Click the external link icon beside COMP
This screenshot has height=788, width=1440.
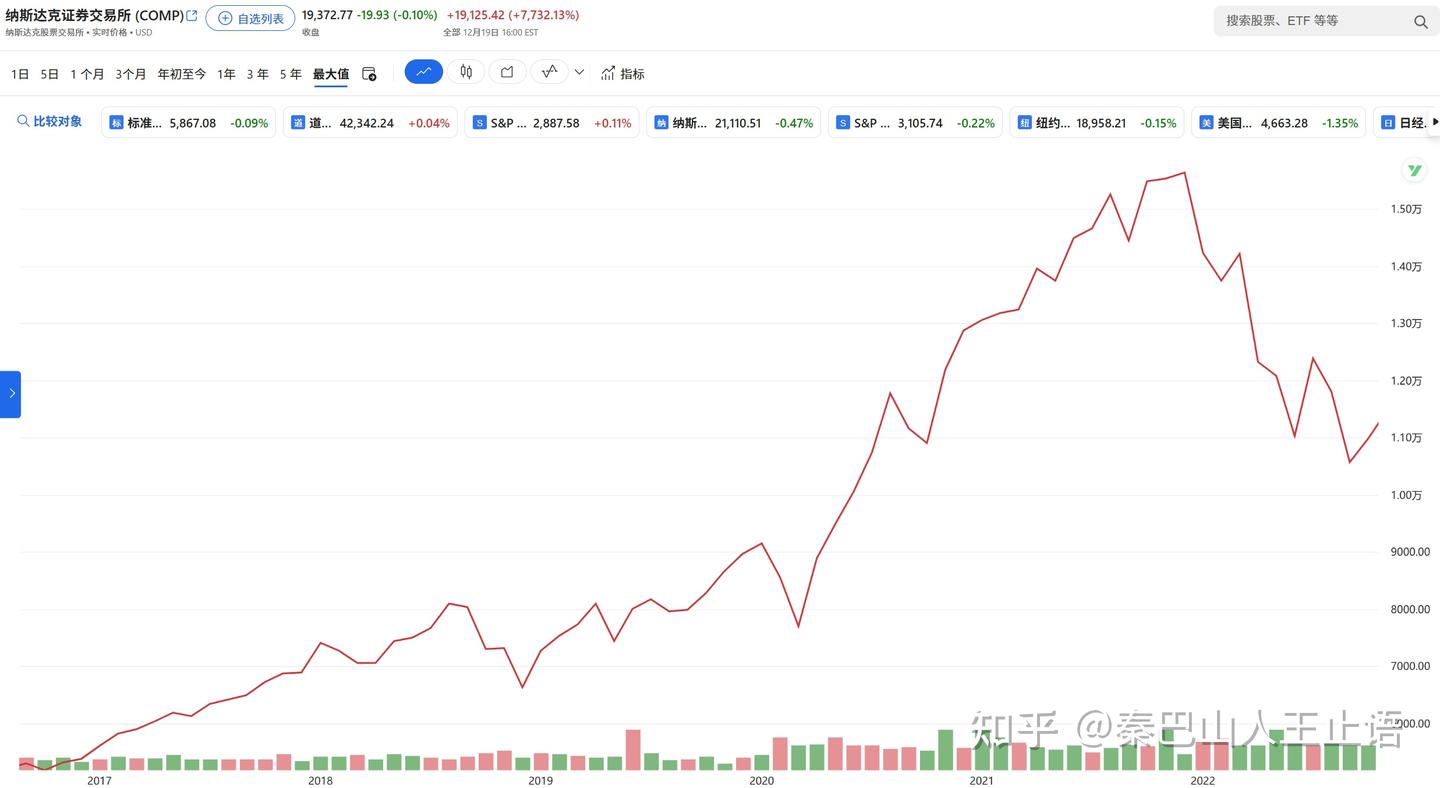tap(192, 15)
